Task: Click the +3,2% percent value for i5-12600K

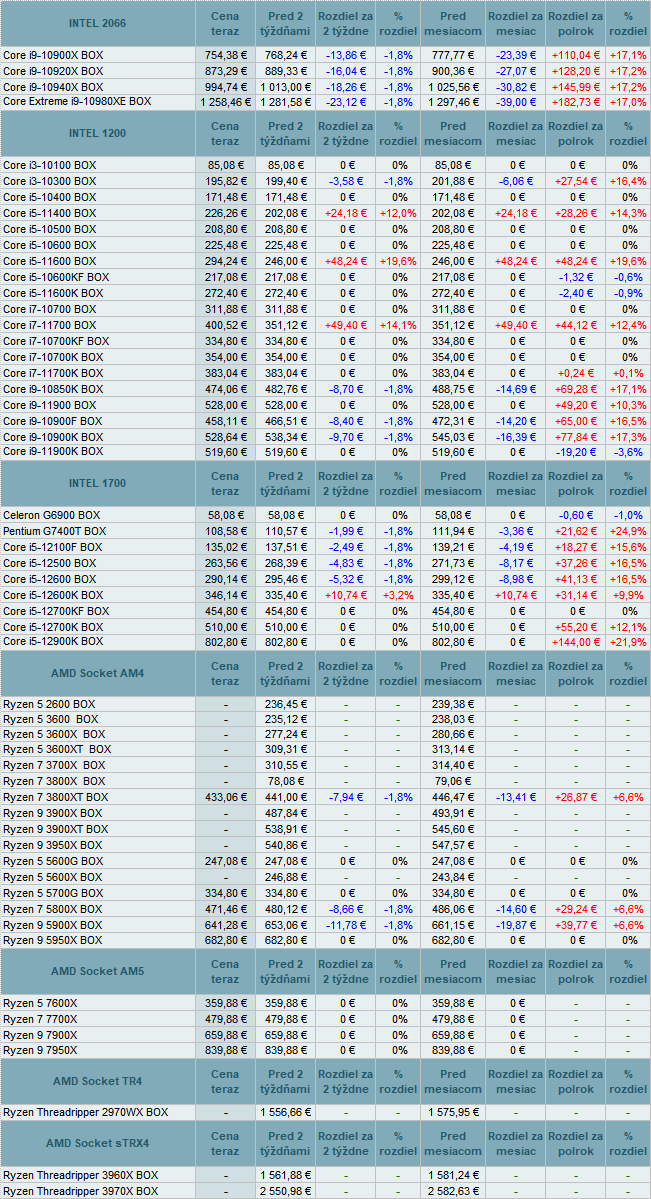Action: click(x=398, y=595)
